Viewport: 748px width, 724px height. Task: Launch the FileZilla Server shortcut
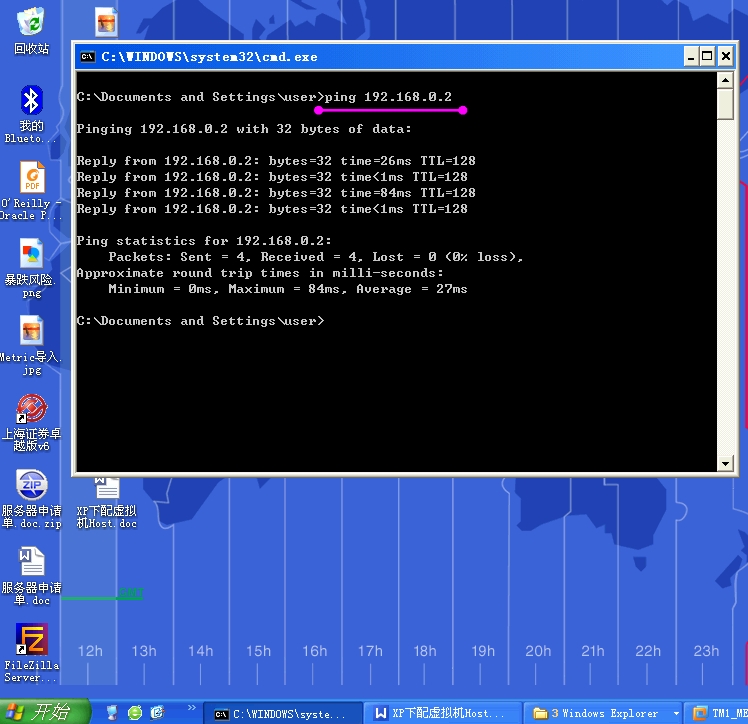31,652
